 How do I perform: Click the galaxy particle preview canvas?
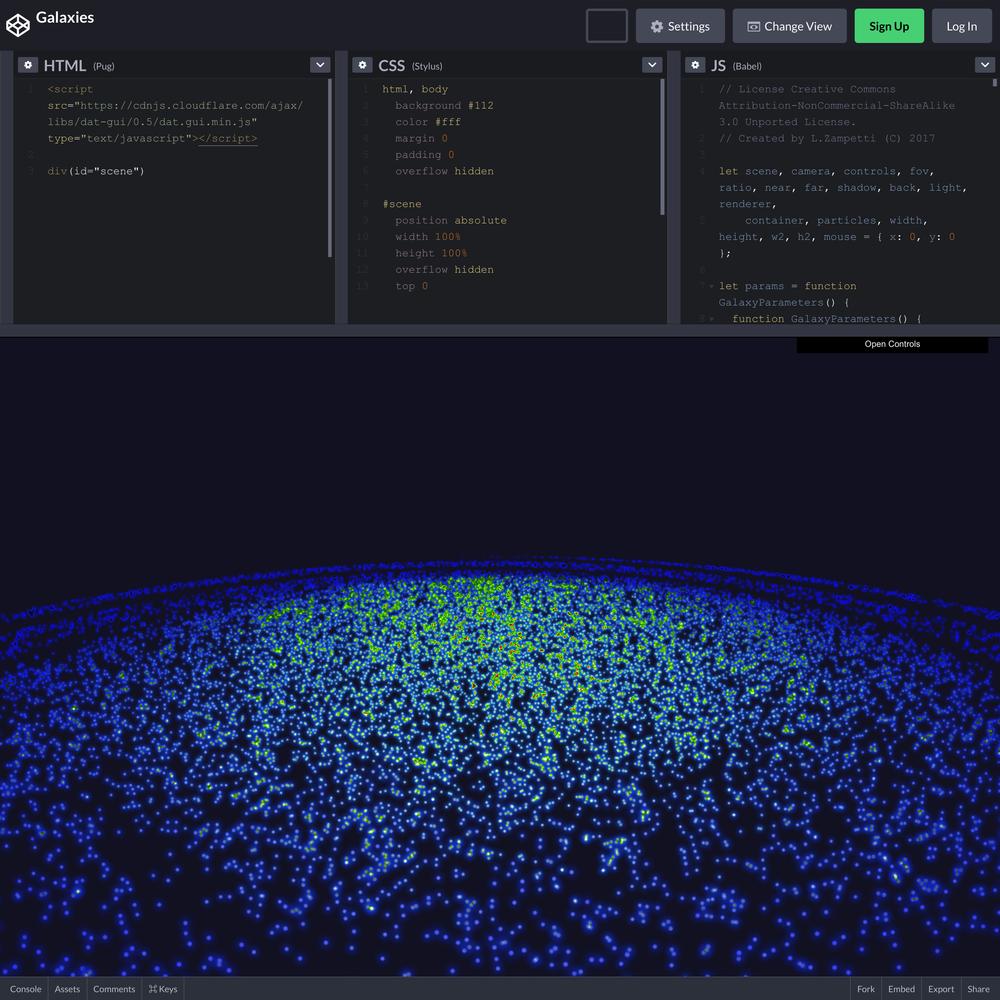500,657
